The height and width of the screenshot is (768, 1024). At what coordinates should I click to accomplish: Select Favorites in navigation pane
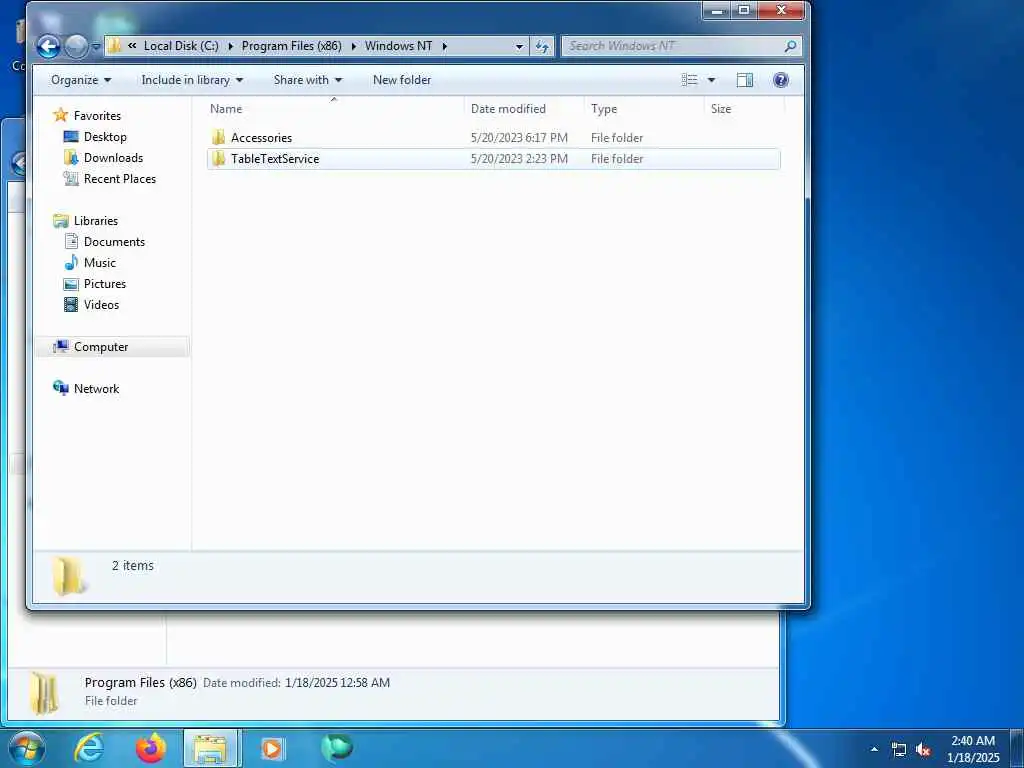pyautogui.click(x=97, y=116)
